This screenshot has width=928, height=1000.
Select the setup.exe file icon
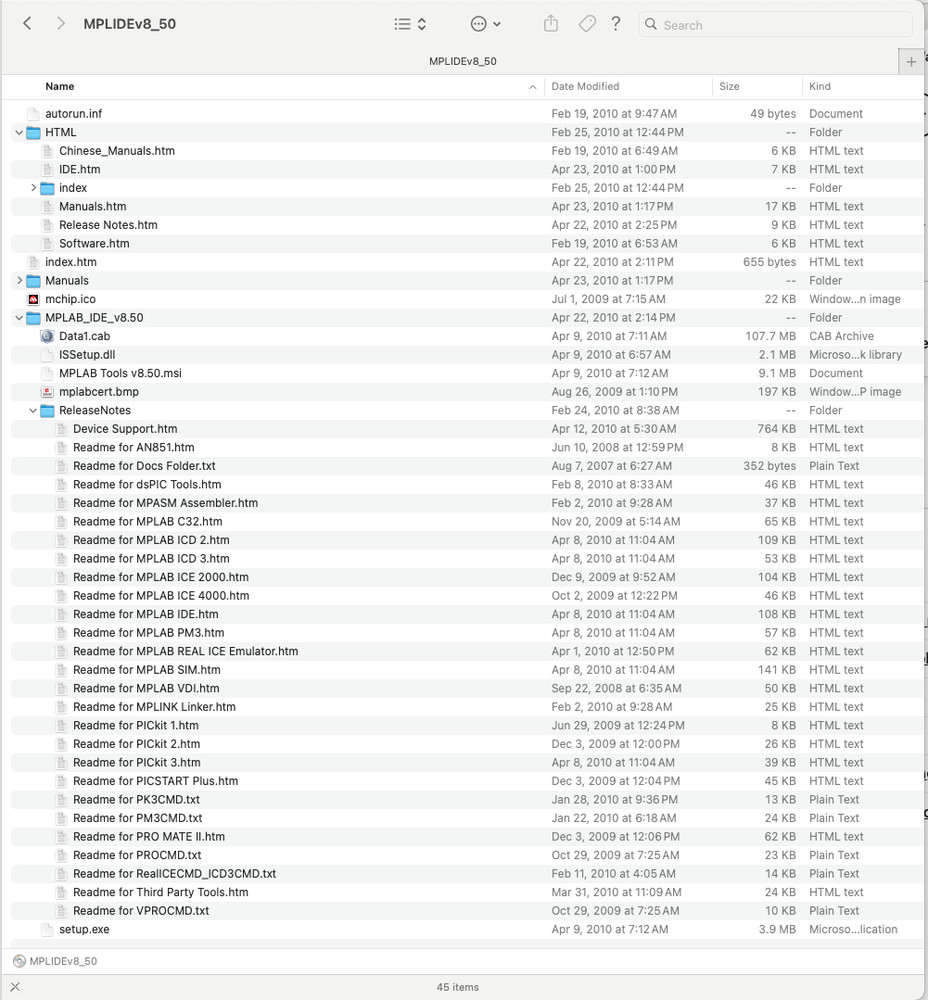[x=47, y=929]
